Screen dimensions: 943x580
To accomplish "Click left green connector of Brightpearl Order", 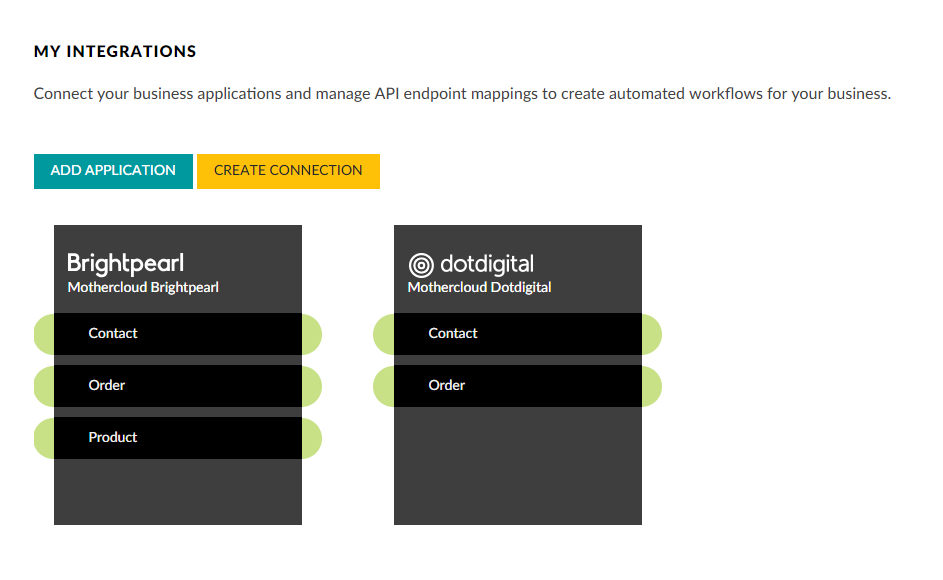I will click(x=44, y=386).
